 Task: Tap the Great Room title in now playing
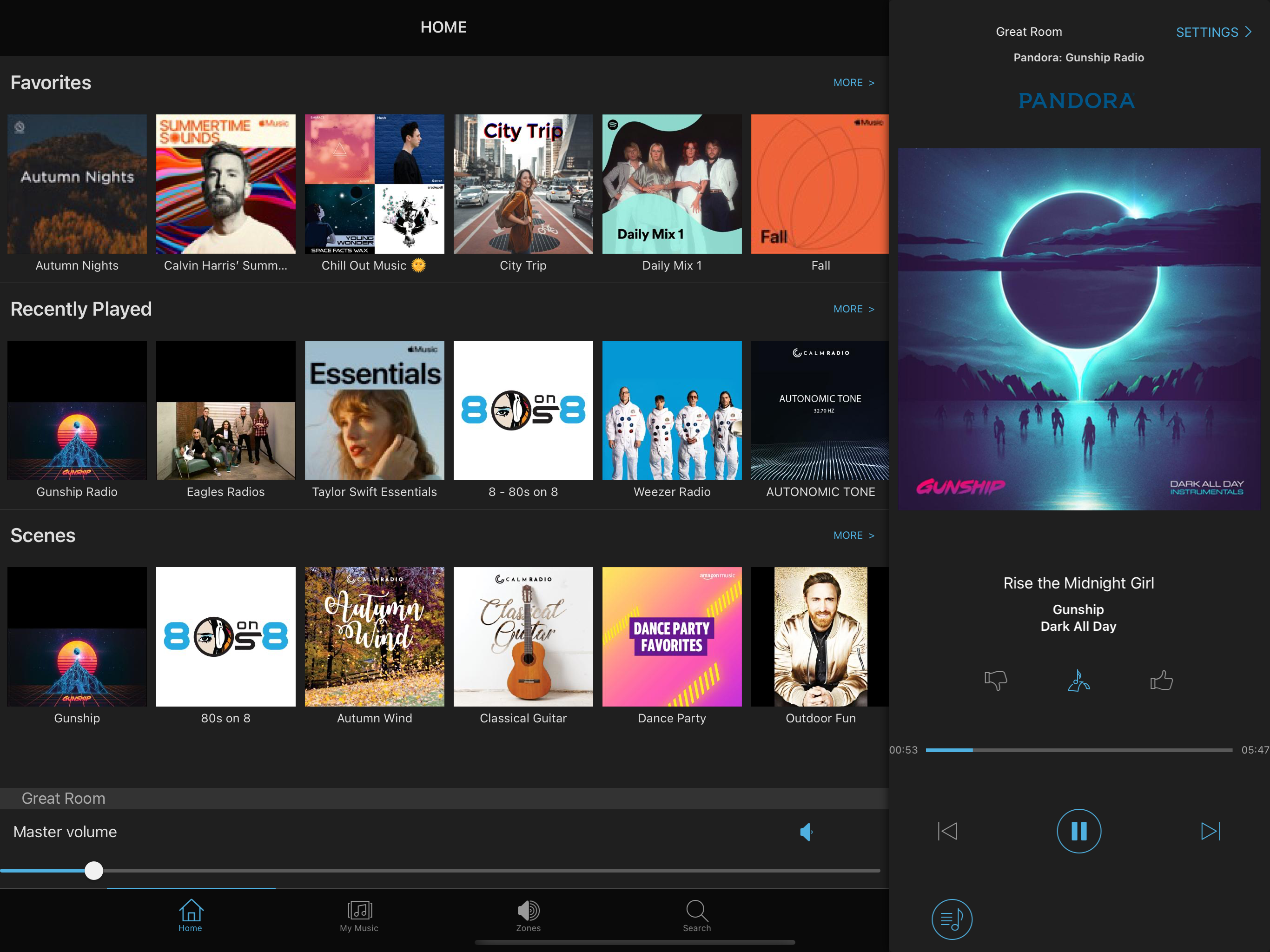click(x=1029, y=32)
